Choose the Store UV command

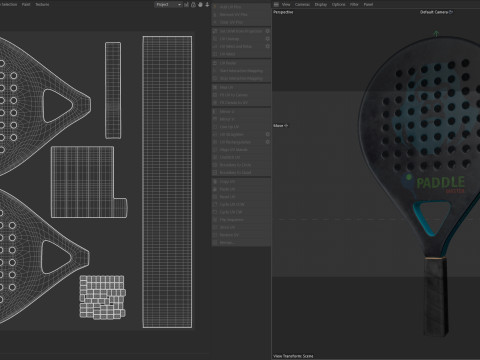tap(241, 227)
